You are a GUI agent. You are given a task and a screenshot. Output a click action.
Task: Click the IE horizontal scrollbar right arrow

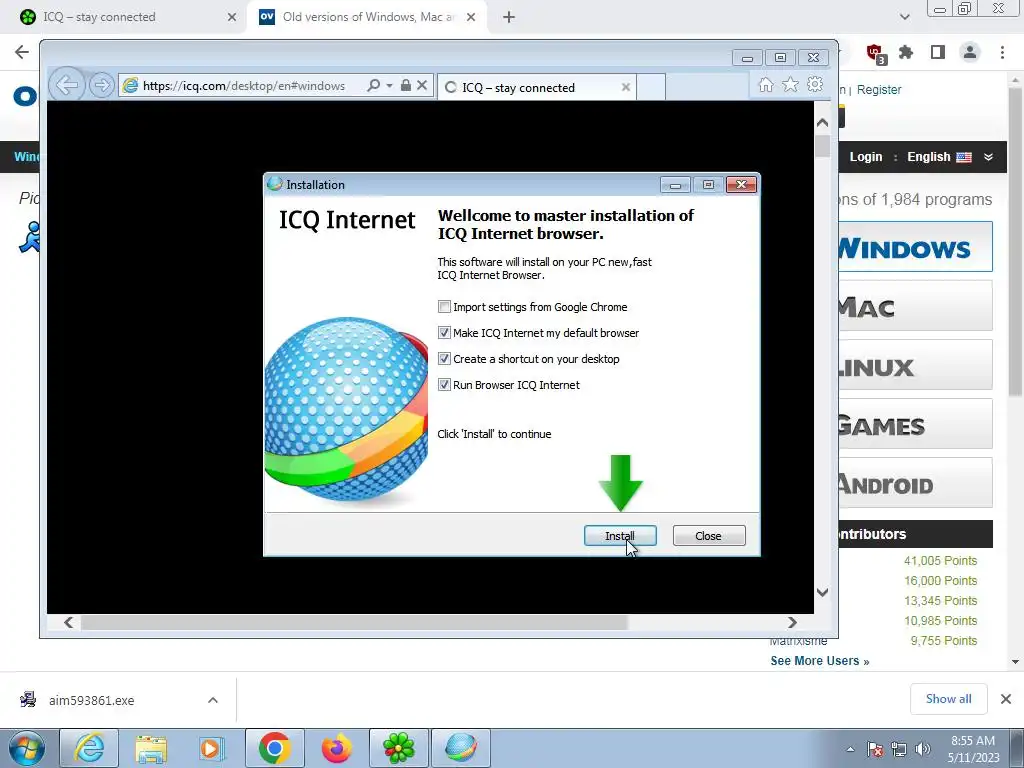tap(792, 622)
